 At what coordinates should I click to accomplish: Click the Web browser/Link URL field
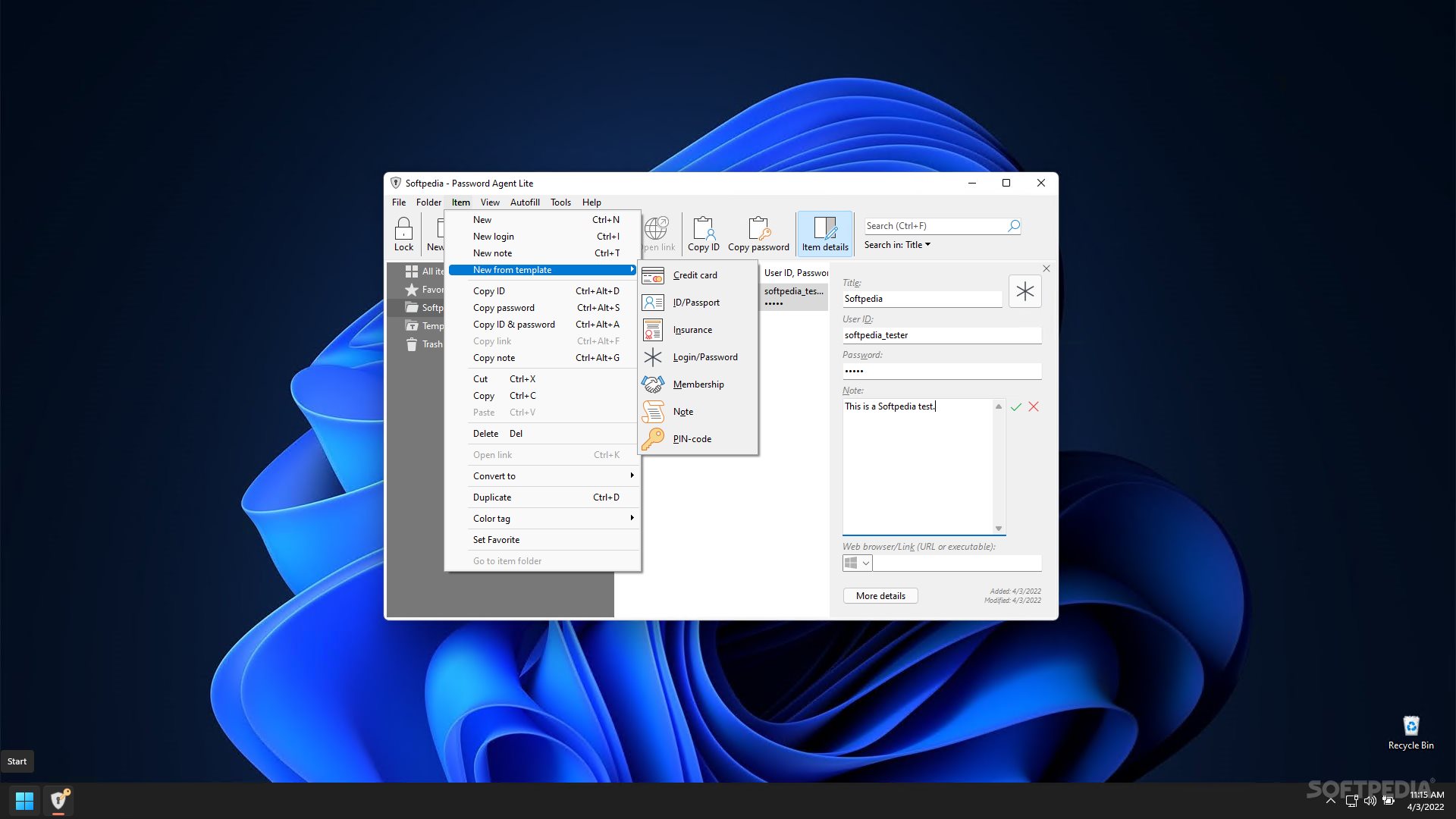point(958,563)
